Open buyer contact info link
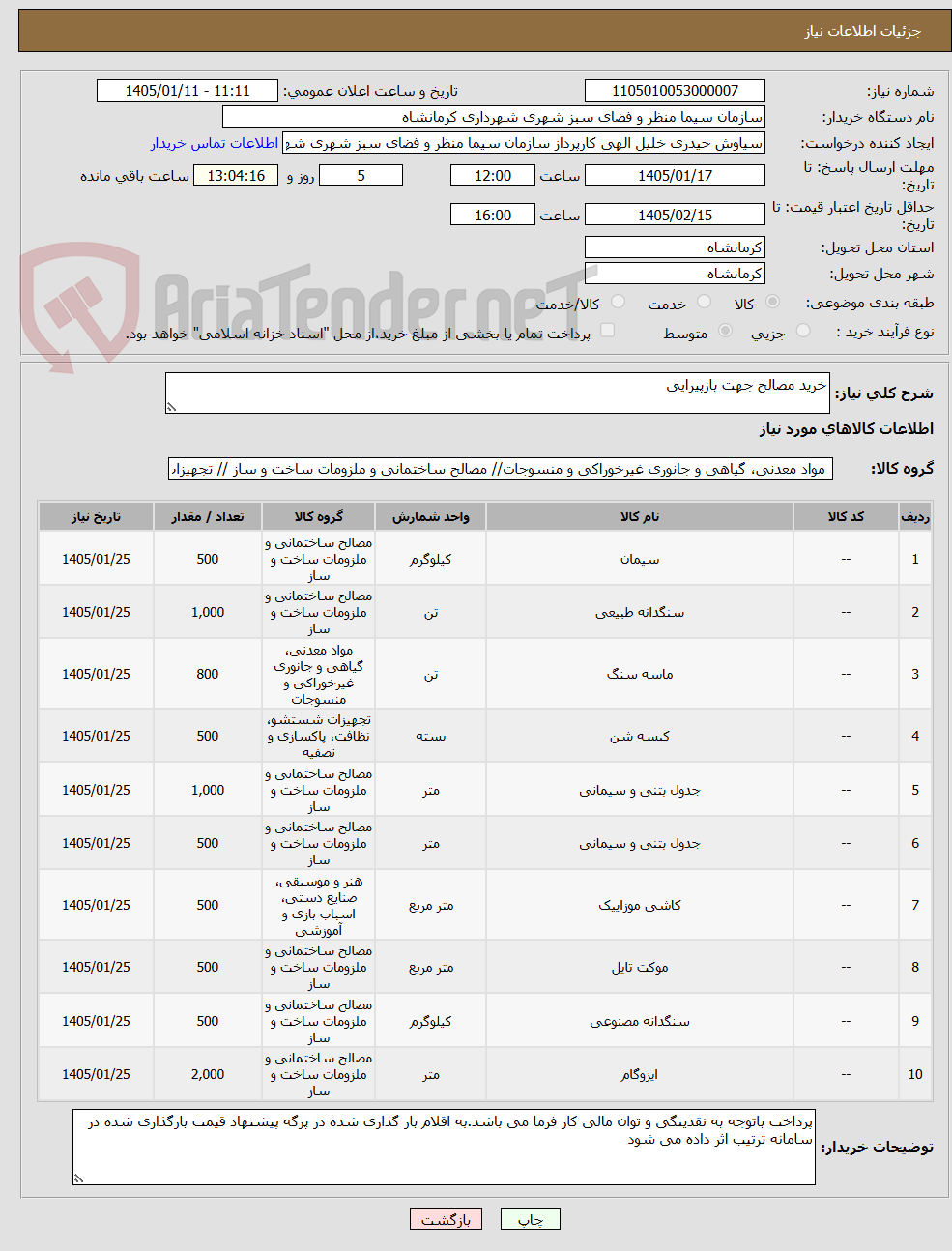 pyautogui.click(x=215, y=143)
